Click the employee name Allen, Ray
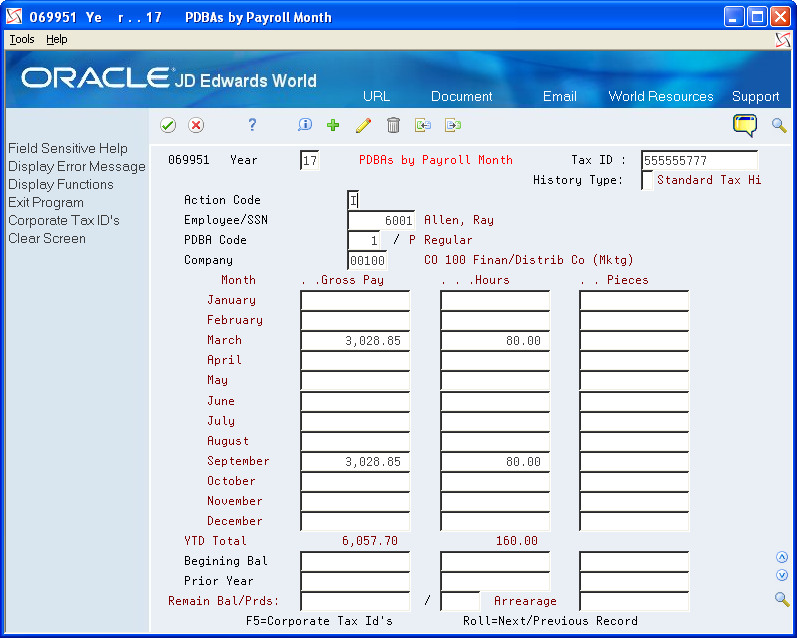Viewport: 797px width, 638px height. point(459,220)
